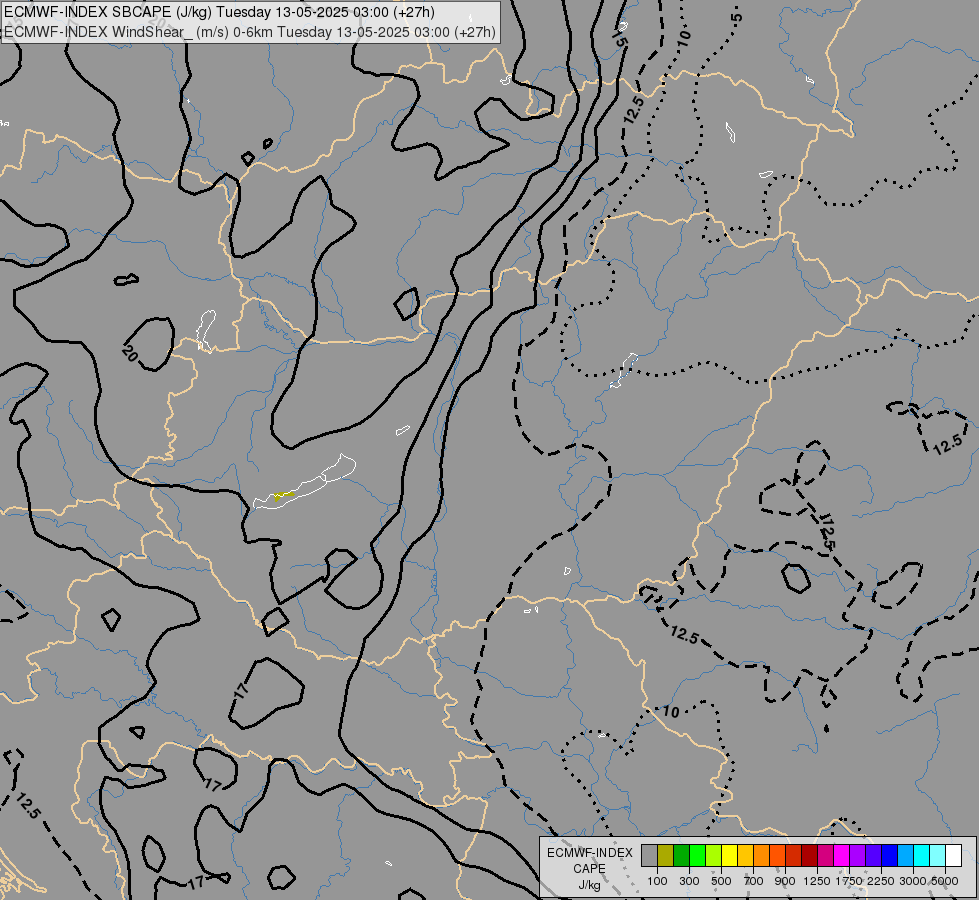
Task: Pick the bright magenta legend swatch
Action: [x=842, y=855]
